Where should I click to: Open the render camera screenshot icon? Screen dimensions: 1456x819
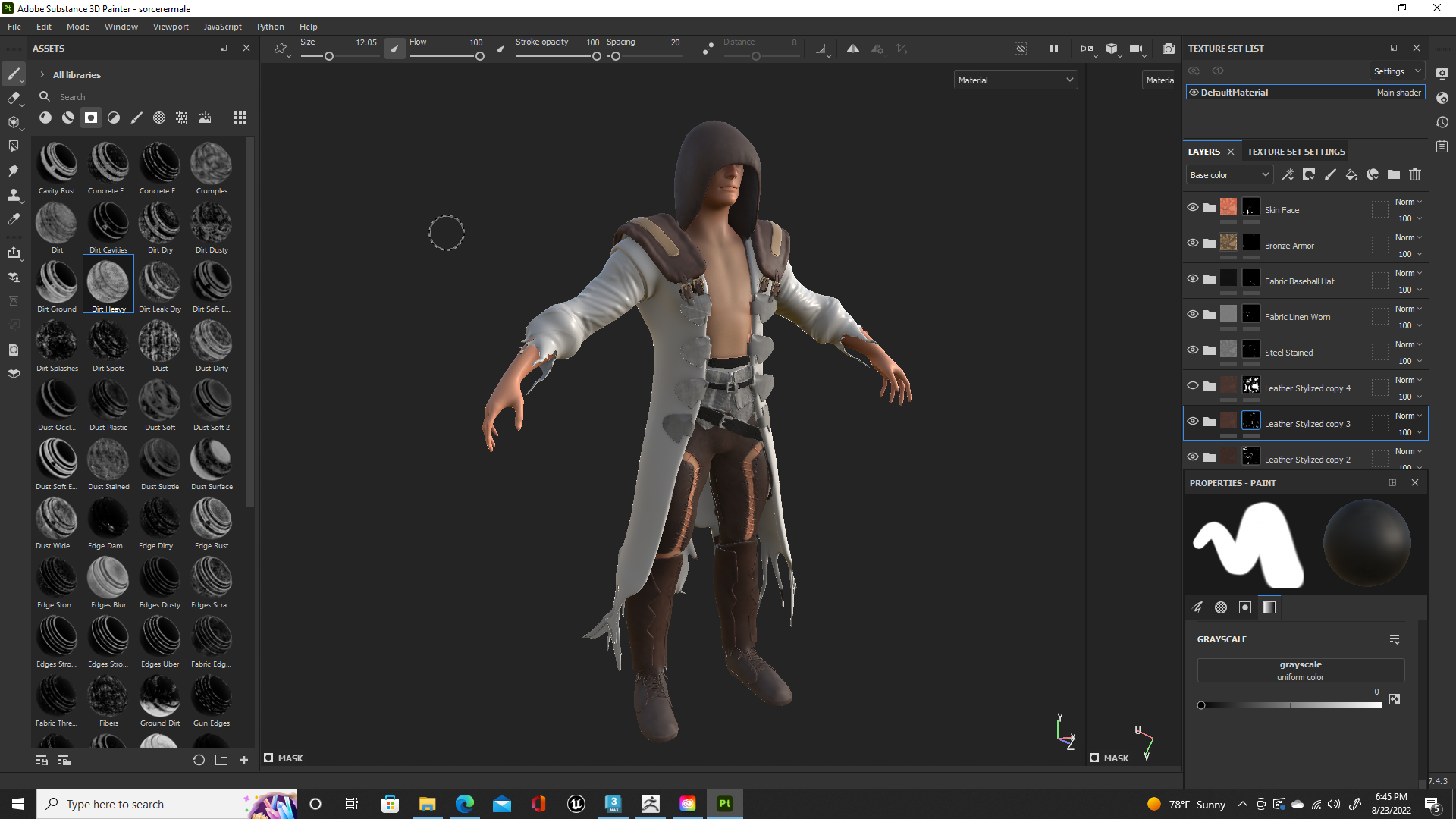pos(1169,49)
